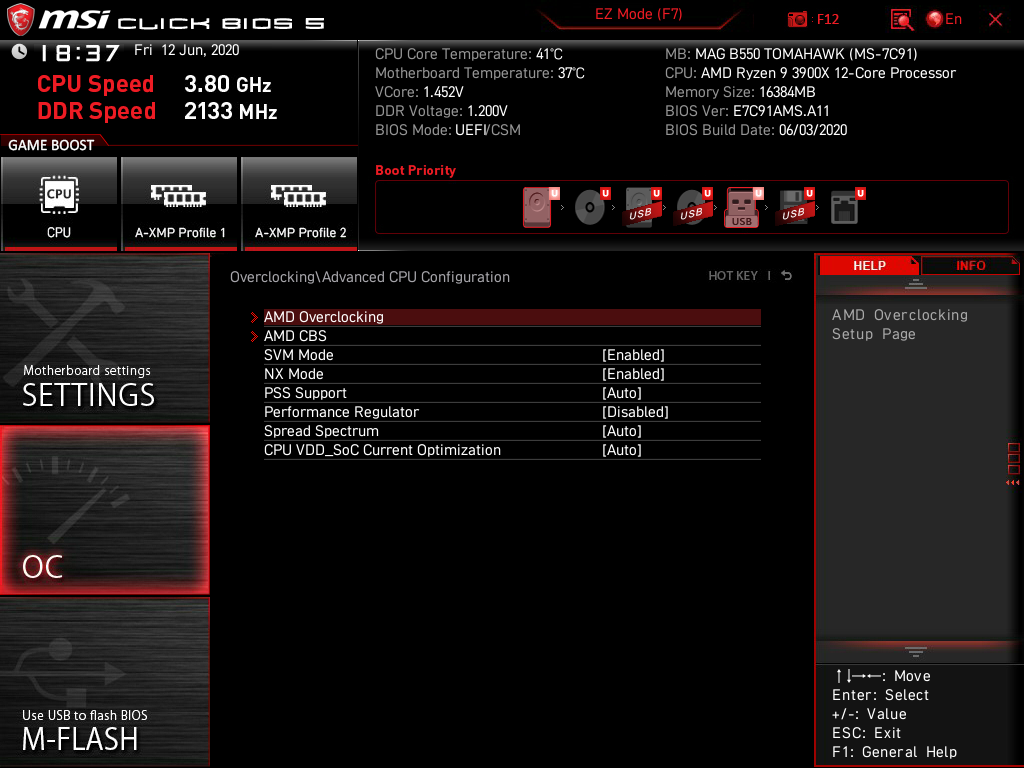Image resolution: width=1024 pixels, height=768 pixels.
Task: Enable A-XMP Profile 1
Action: (180, 203)
